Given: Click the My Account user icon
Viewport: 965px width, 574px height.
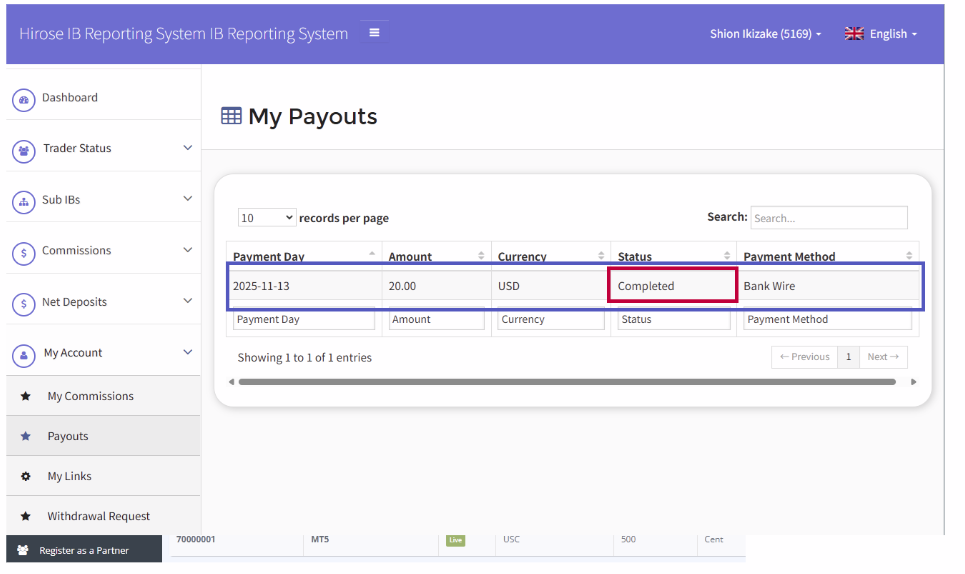Looking at the screenshot, I should (23, 354).
